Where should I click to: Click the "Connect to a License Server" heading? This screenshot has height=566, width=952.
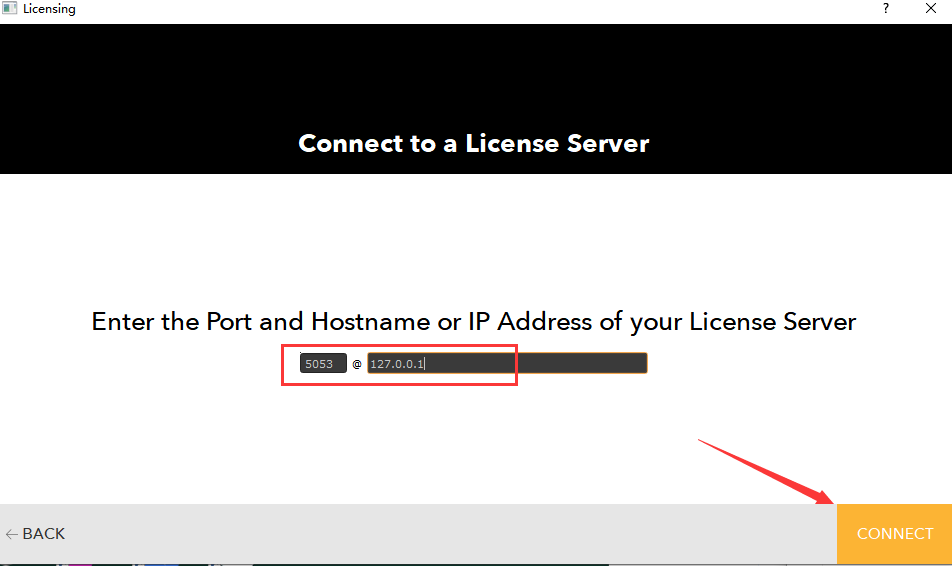point(474,143)
